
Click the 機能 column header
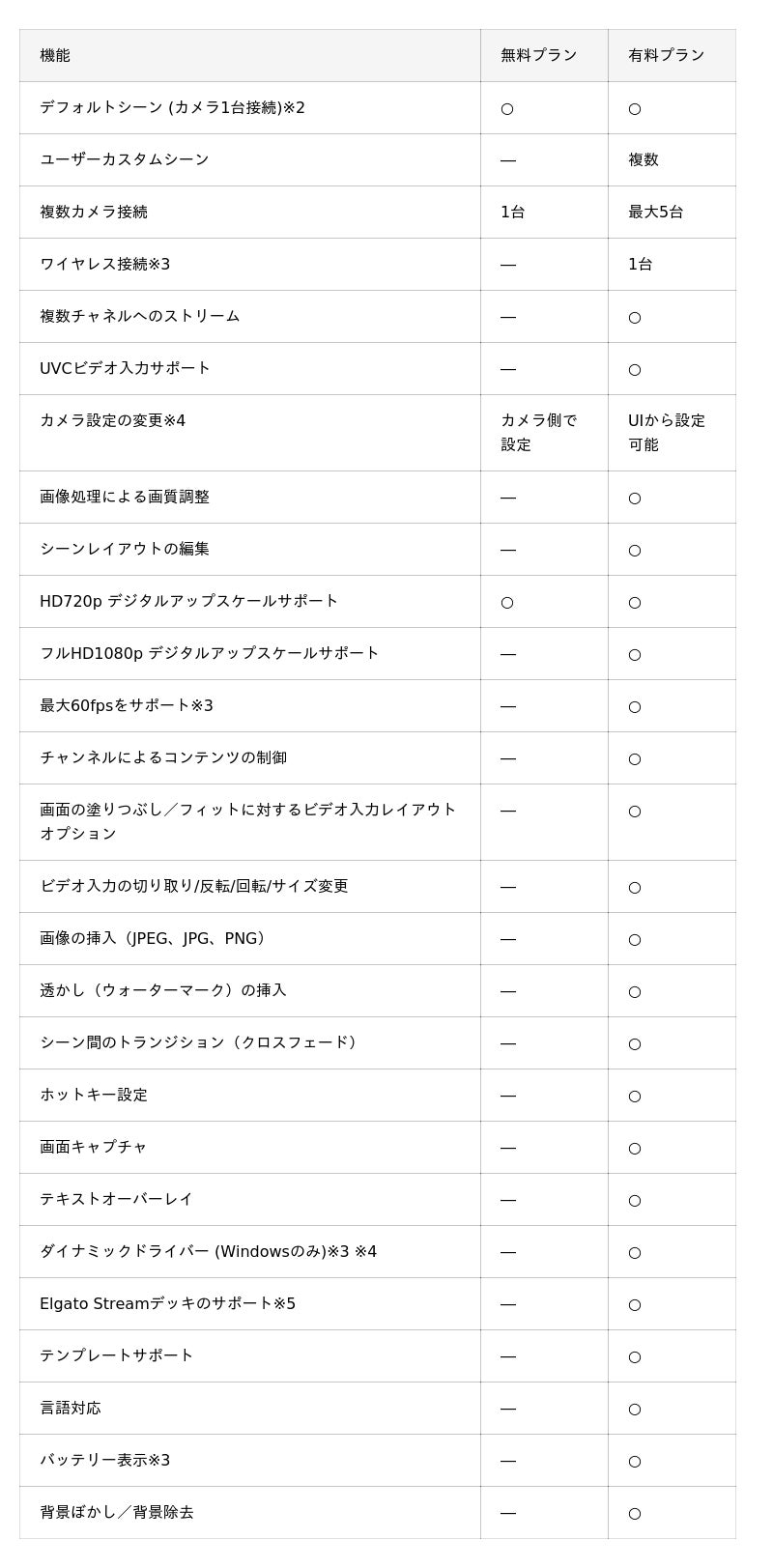[55, 56]
